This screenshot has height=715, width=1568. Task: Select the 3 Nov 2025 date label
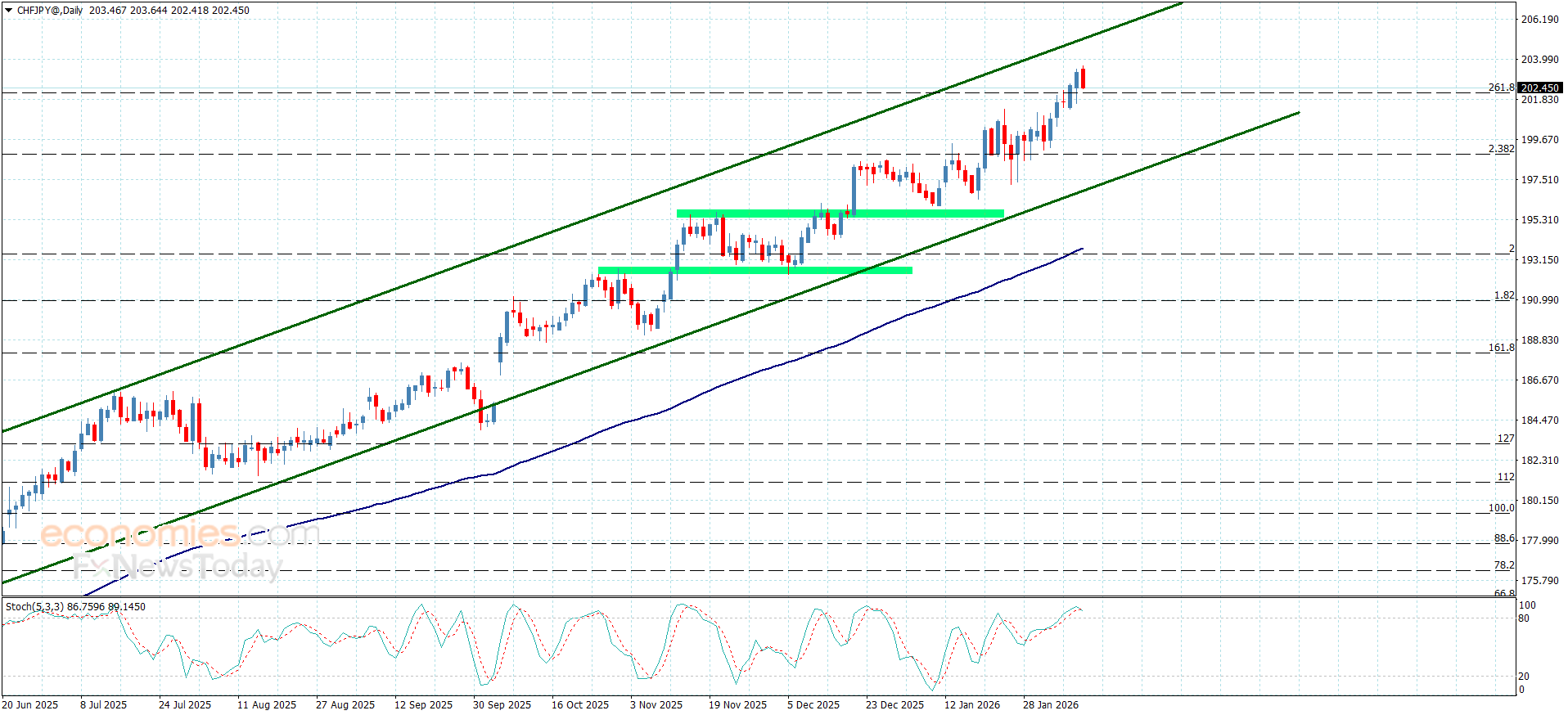coord(656,705)
